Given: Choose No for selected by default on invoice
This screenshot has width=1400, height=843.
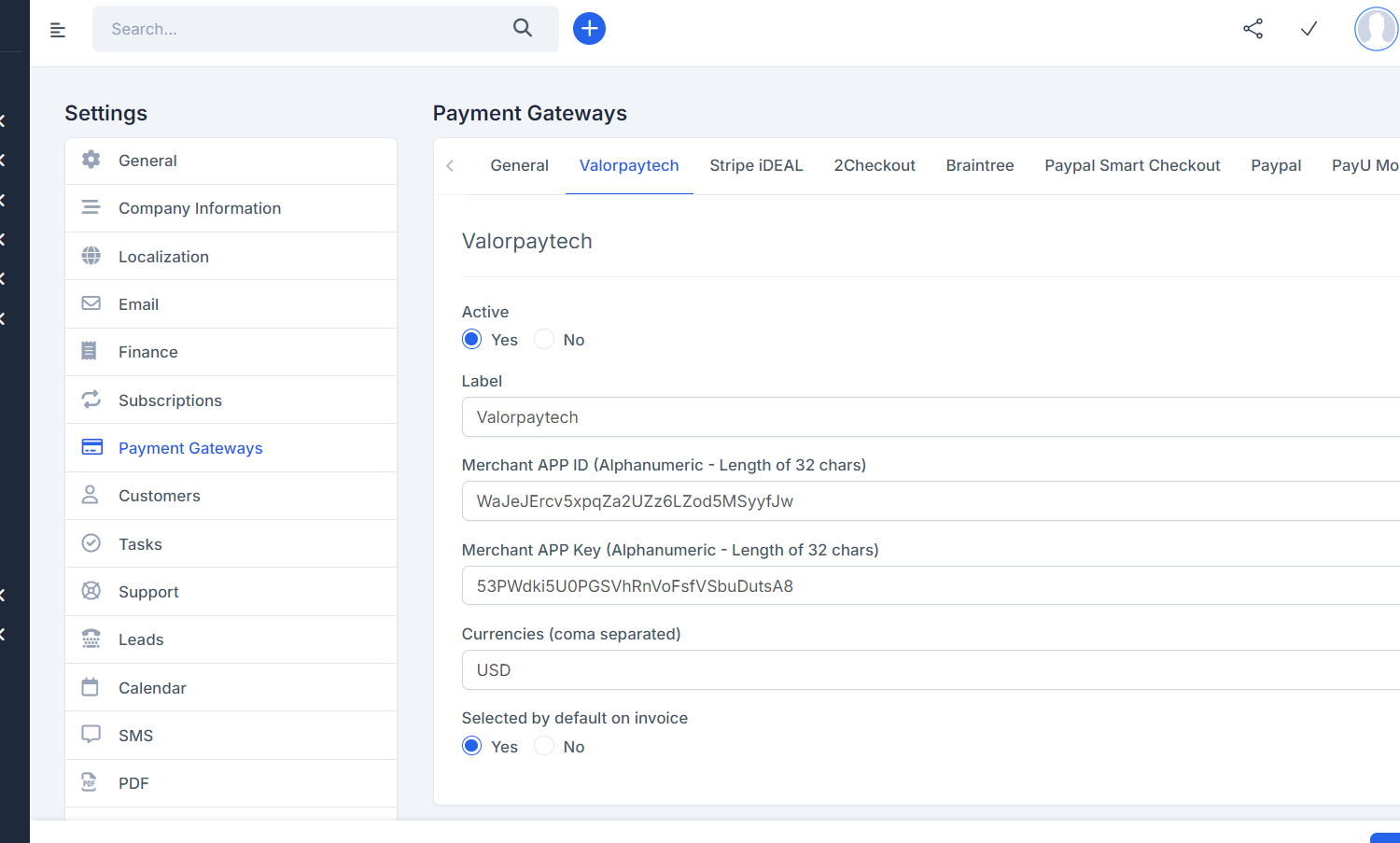Looking at the screenshot, I should pos(544,747).
